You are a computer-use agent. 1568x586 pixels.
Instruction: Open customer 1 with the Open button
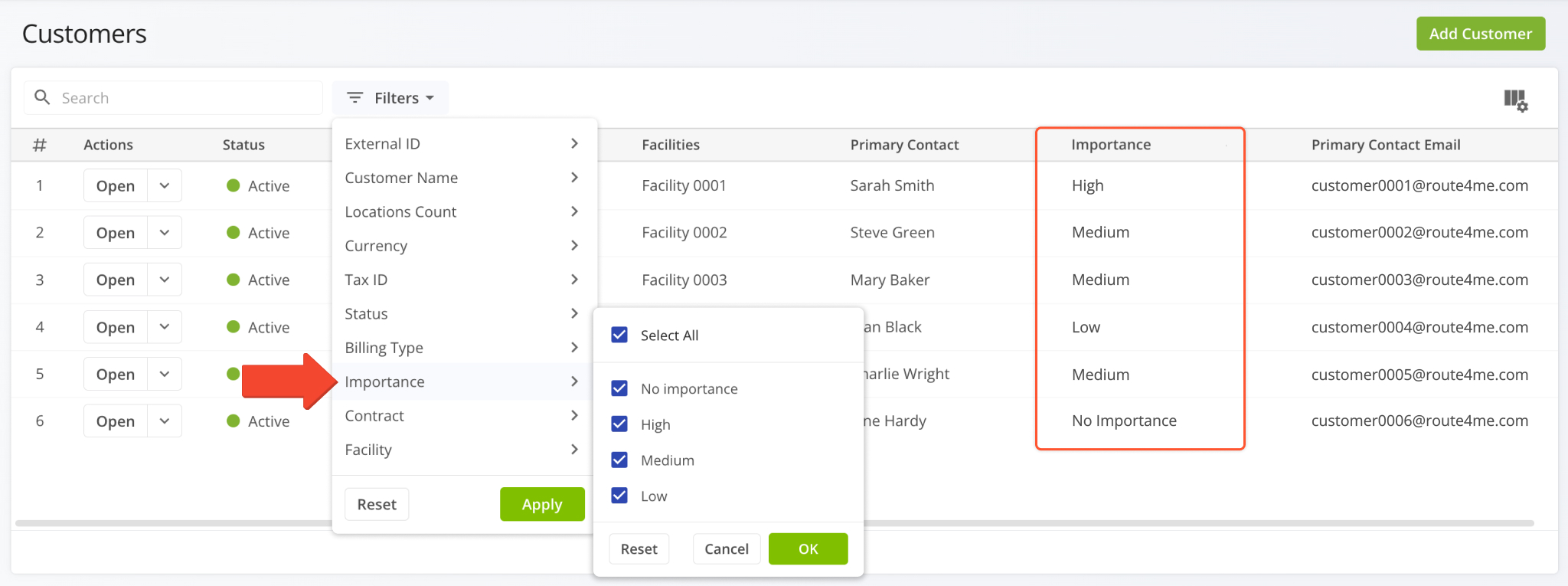click(x=116, y=185)
